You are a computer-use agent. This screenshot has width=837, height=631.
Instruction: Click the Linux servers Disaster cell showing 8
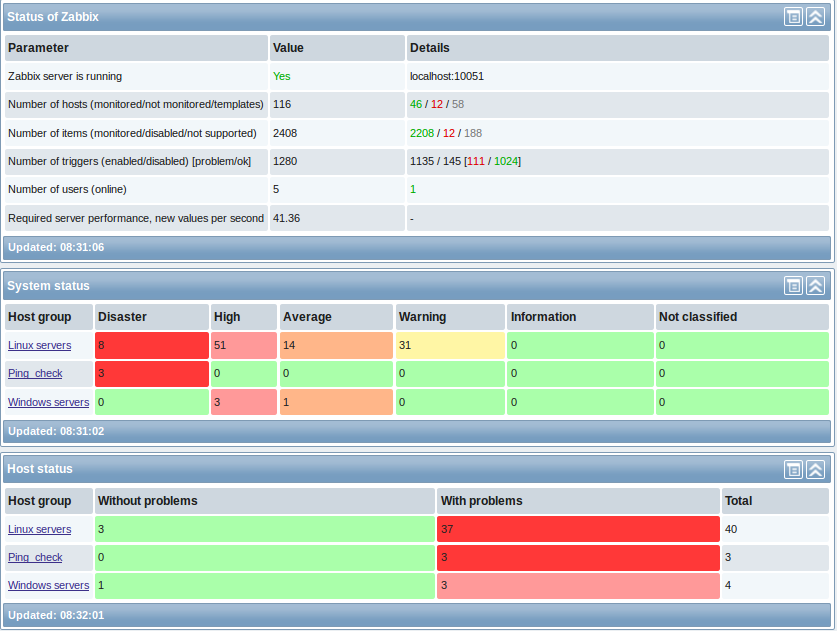coord(152,345)
